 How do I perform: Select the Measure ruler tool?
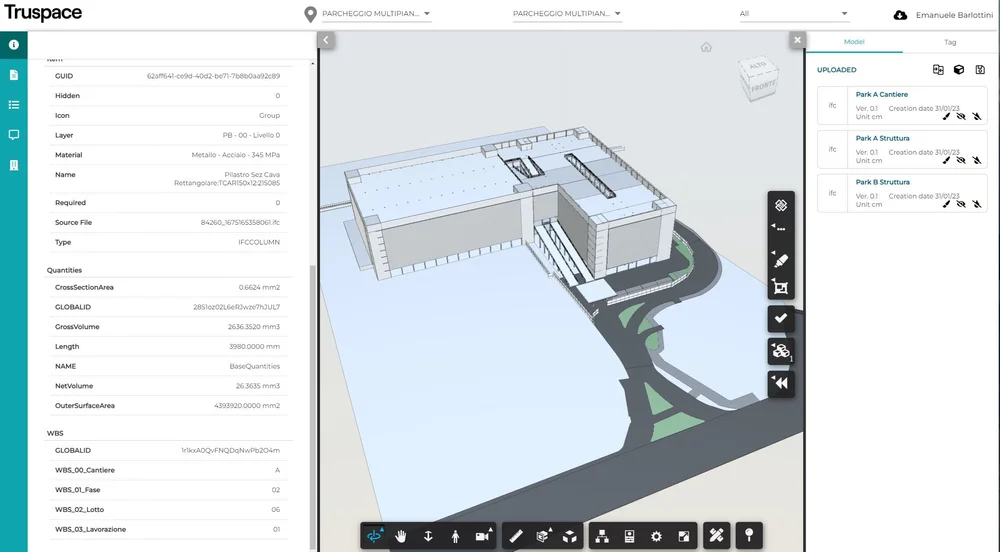coord(516,536)
